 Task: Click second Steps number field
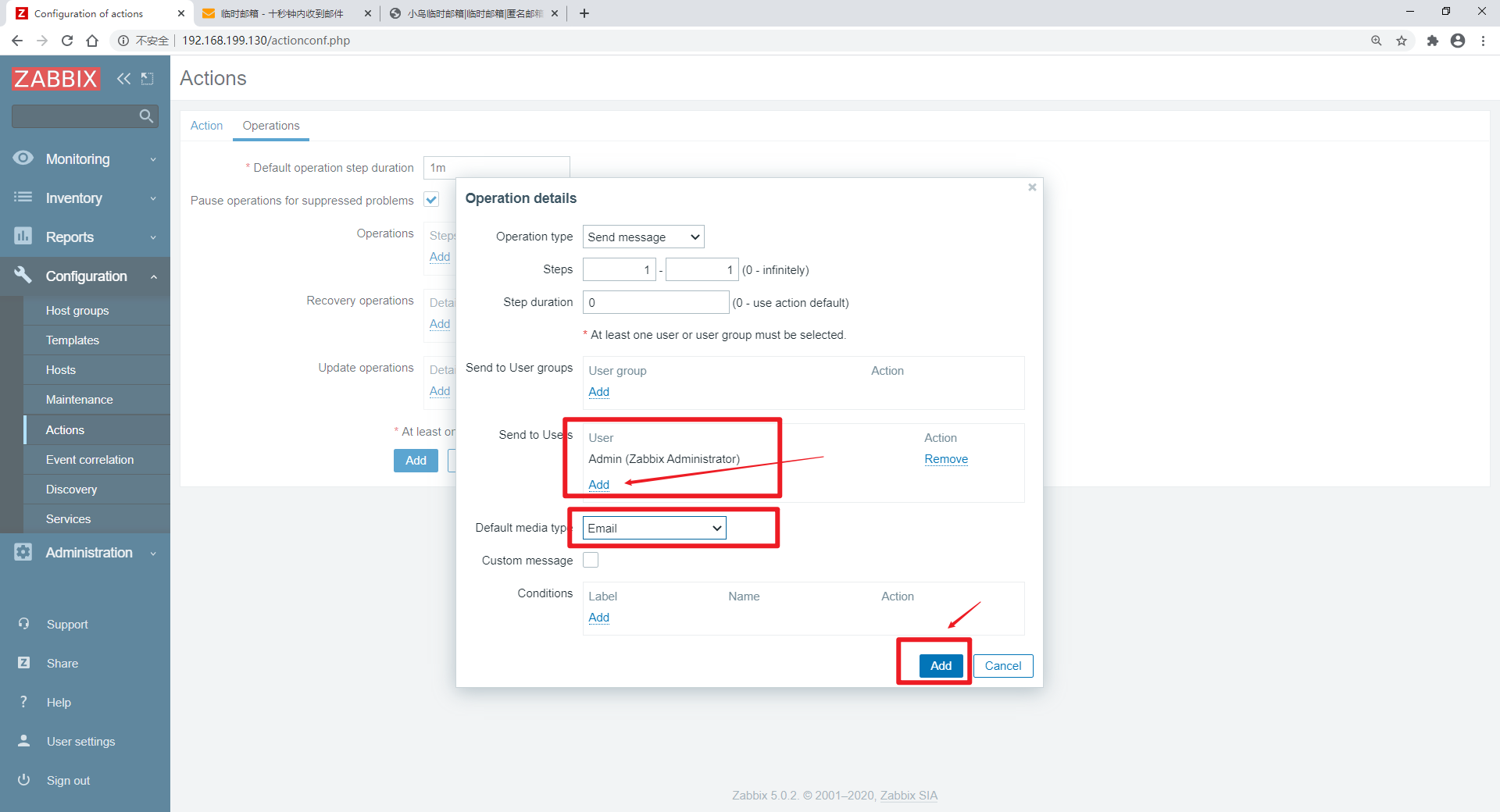pyautogui.click(x=702, y=269)
